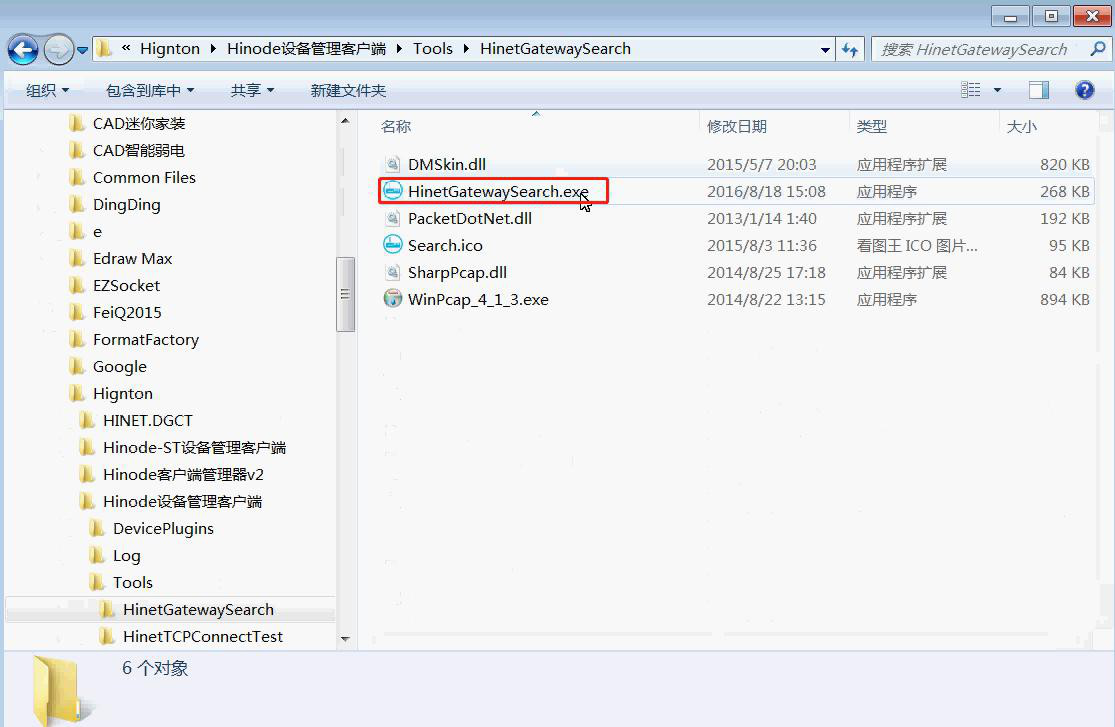This screenshot has width=1115, height=727.
Task: Click the refresh button beside address bar
Action: [x=851, y=49]
